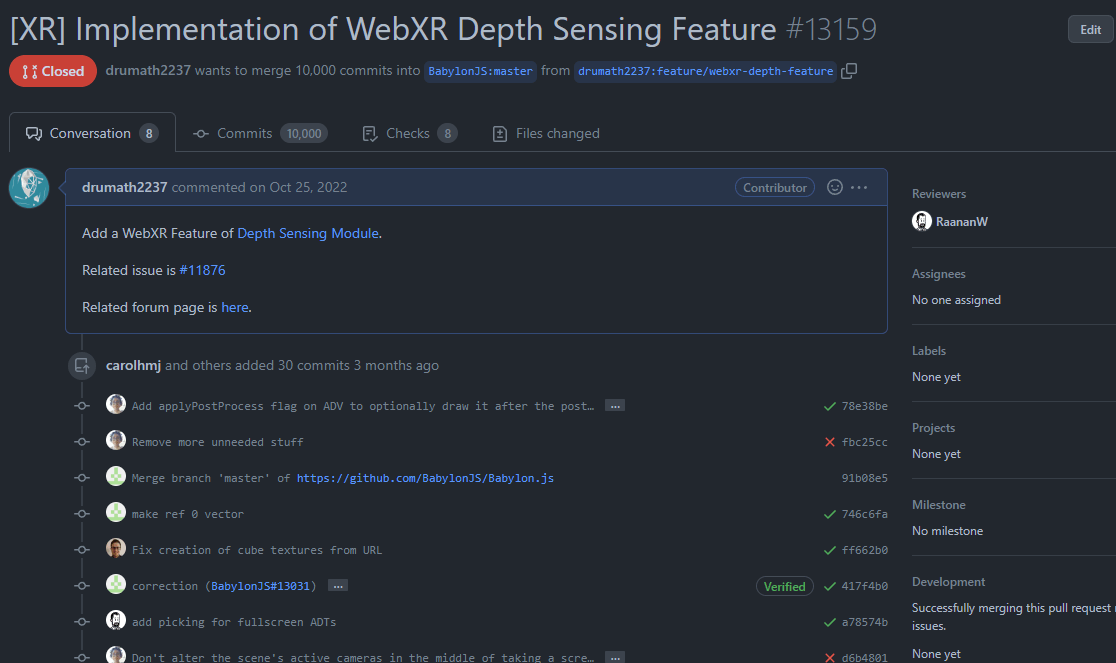Open commit hash a78574b

point(864,622)
